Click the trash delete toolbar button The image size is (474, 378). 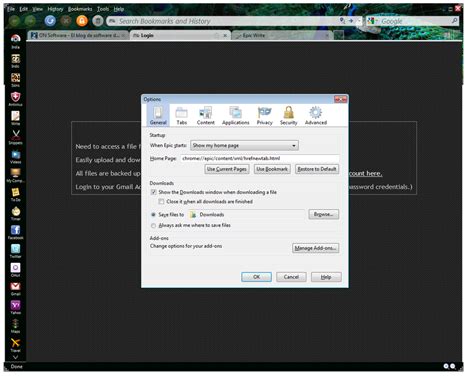[x=98, y=21]
